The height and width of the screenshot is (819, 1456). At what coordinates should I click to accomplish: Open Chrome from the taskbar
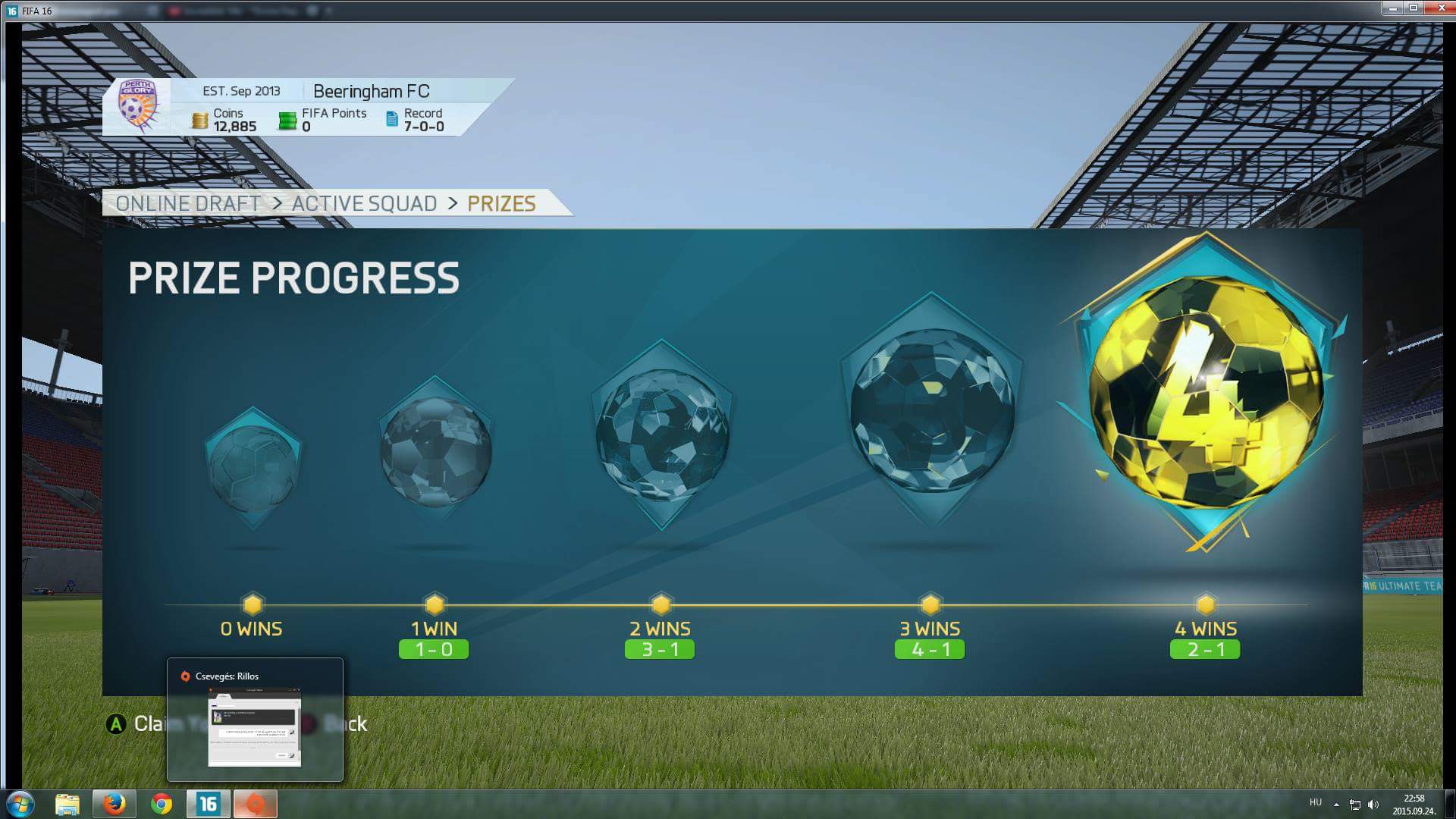pyautogui.click(x=162, y=804)
